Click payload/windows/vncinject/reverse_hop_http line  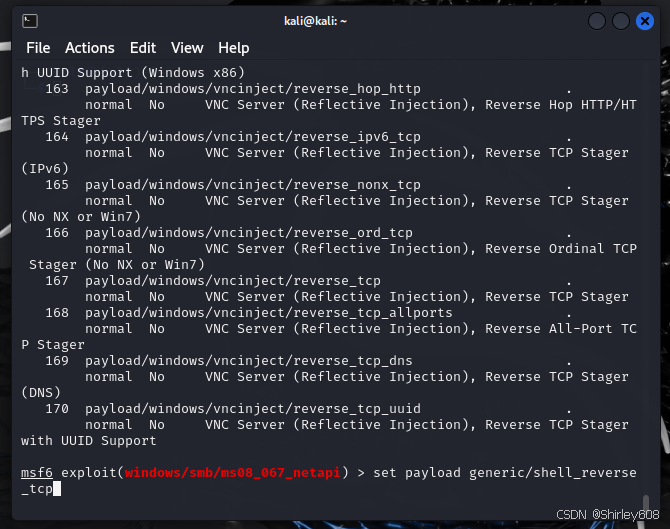[253, 89]
